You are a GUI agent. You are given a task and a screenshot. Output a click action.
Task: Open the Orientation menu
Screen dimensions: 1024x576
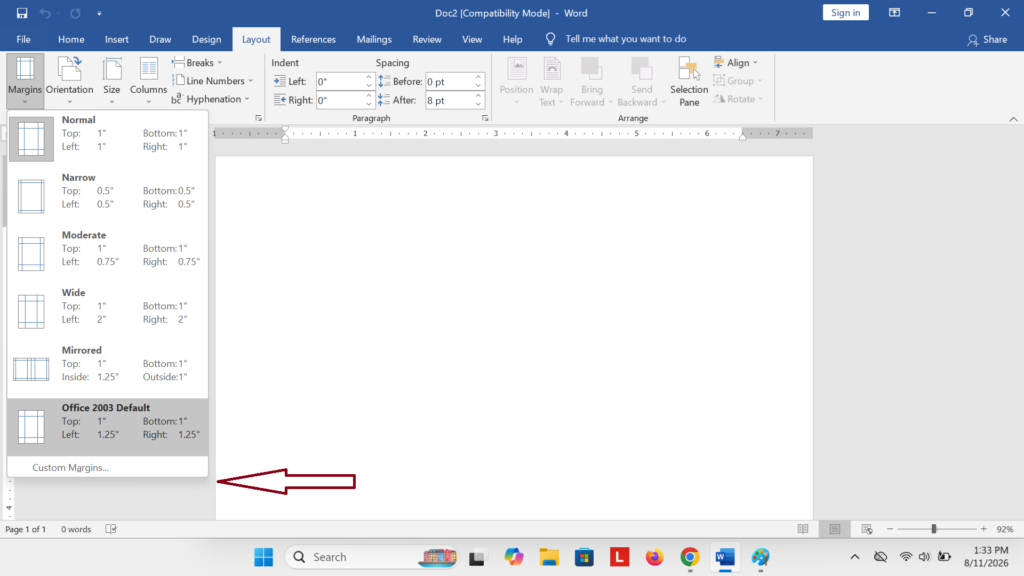pos(69,81)
